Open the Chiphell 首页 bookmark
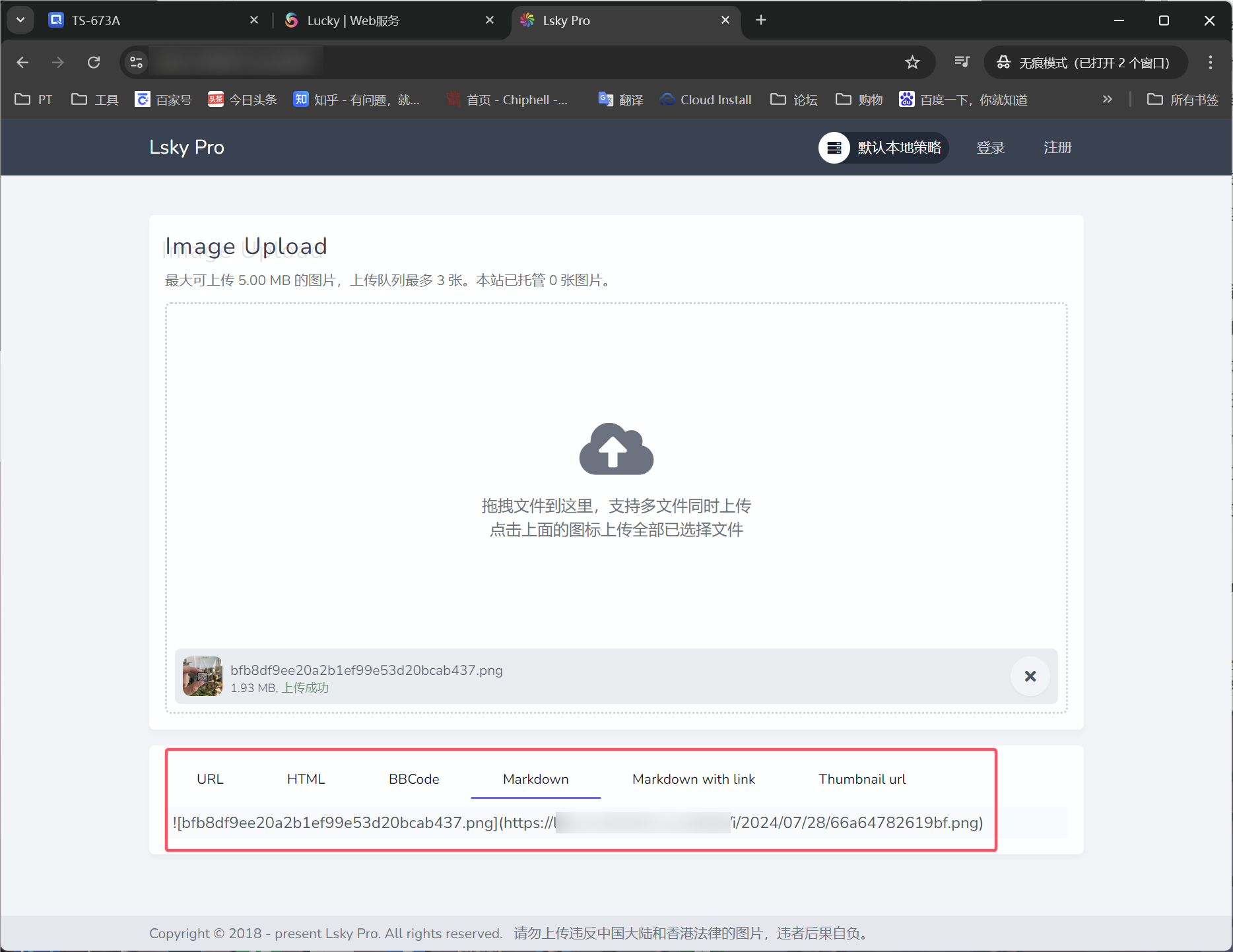This screenshot has width=1233, height=952. point(507,100)
